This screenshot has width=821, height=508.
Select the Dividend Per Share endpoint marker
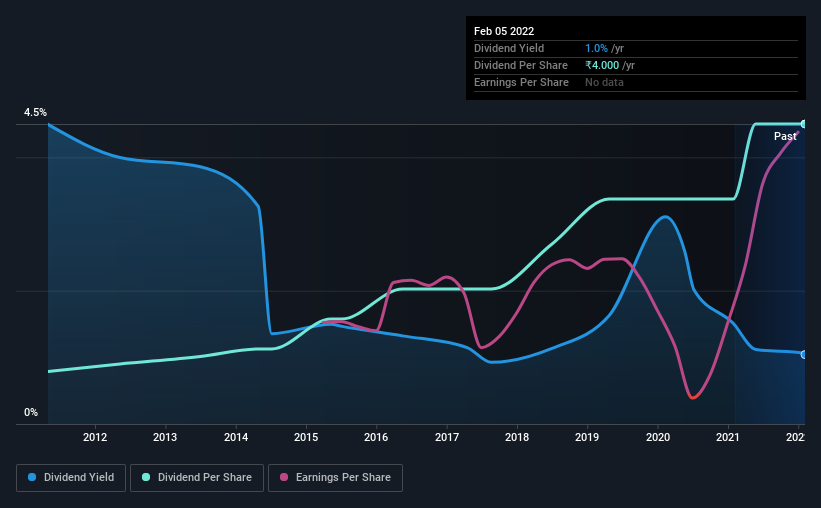(803, 124)
